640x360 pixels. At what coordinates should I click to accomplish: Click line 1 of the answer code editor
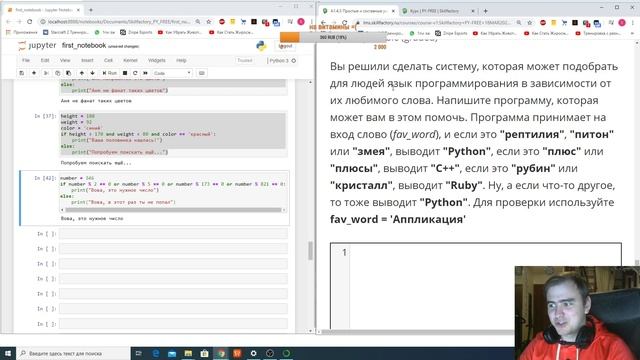coord(485,253)
